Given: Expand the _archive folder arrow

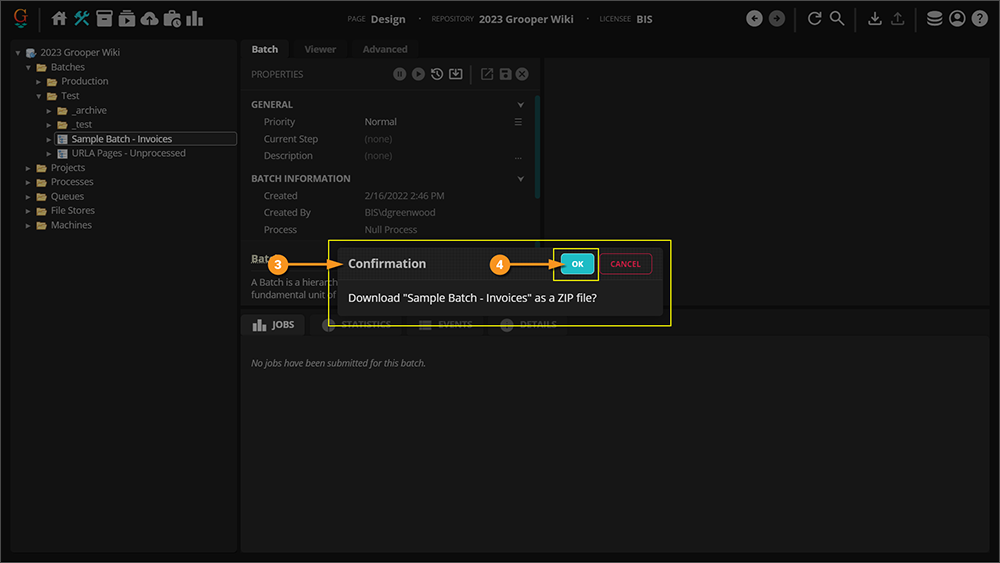Looking at the screenshot, I should [48, 110].
